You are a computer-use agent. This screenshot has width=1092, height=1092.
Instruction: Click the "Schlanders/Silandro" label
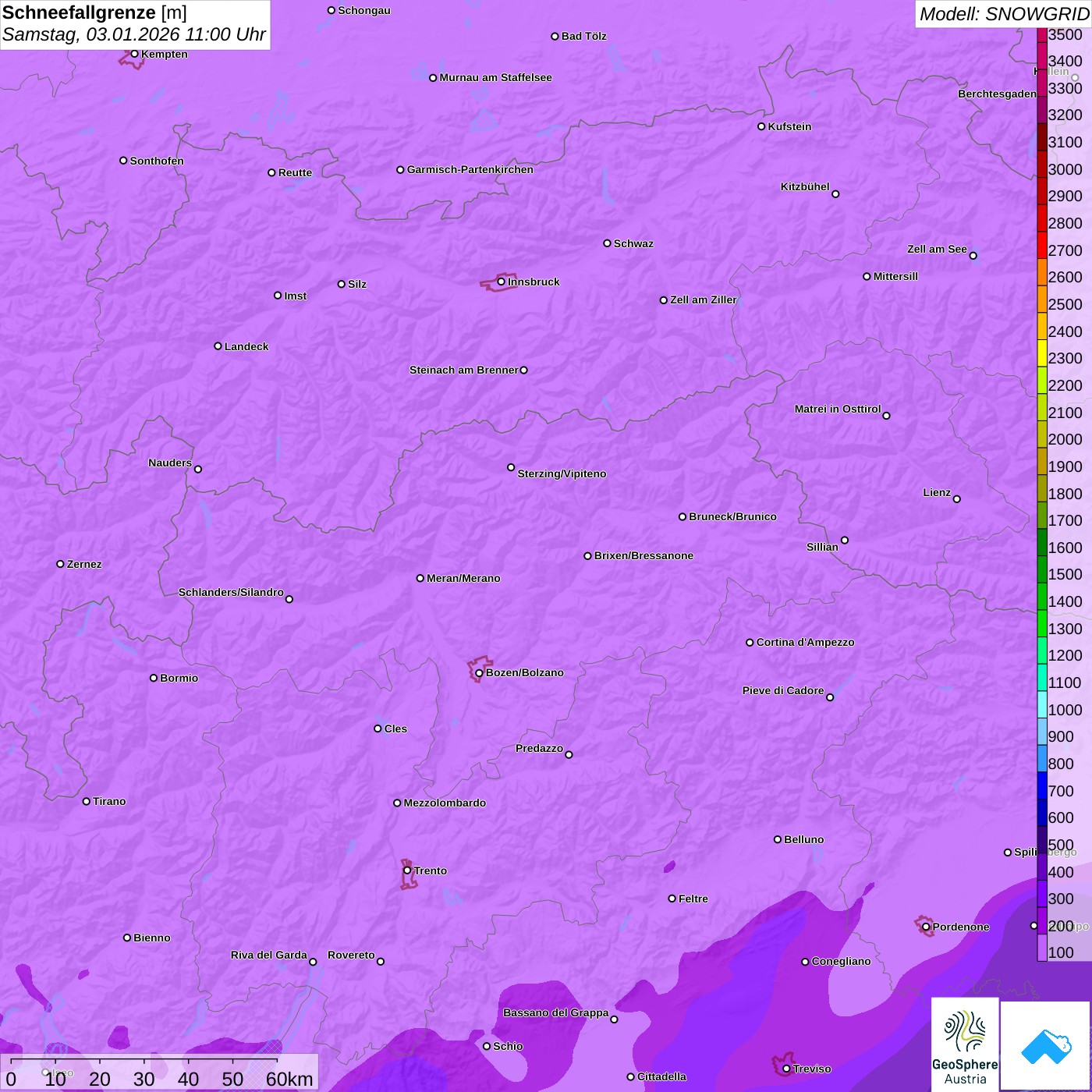pyautogui.click(x=231, y=592)
